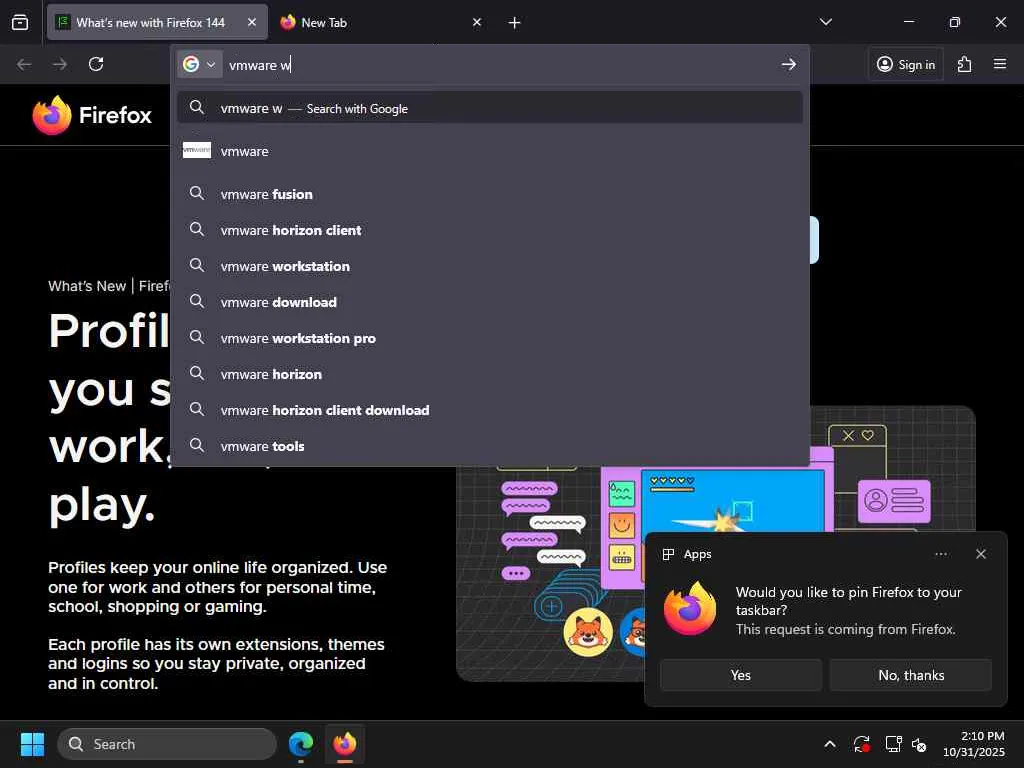Open the Firefox View tab list icon
This screenshot has height=768, width=1024.
pos(20,22)
